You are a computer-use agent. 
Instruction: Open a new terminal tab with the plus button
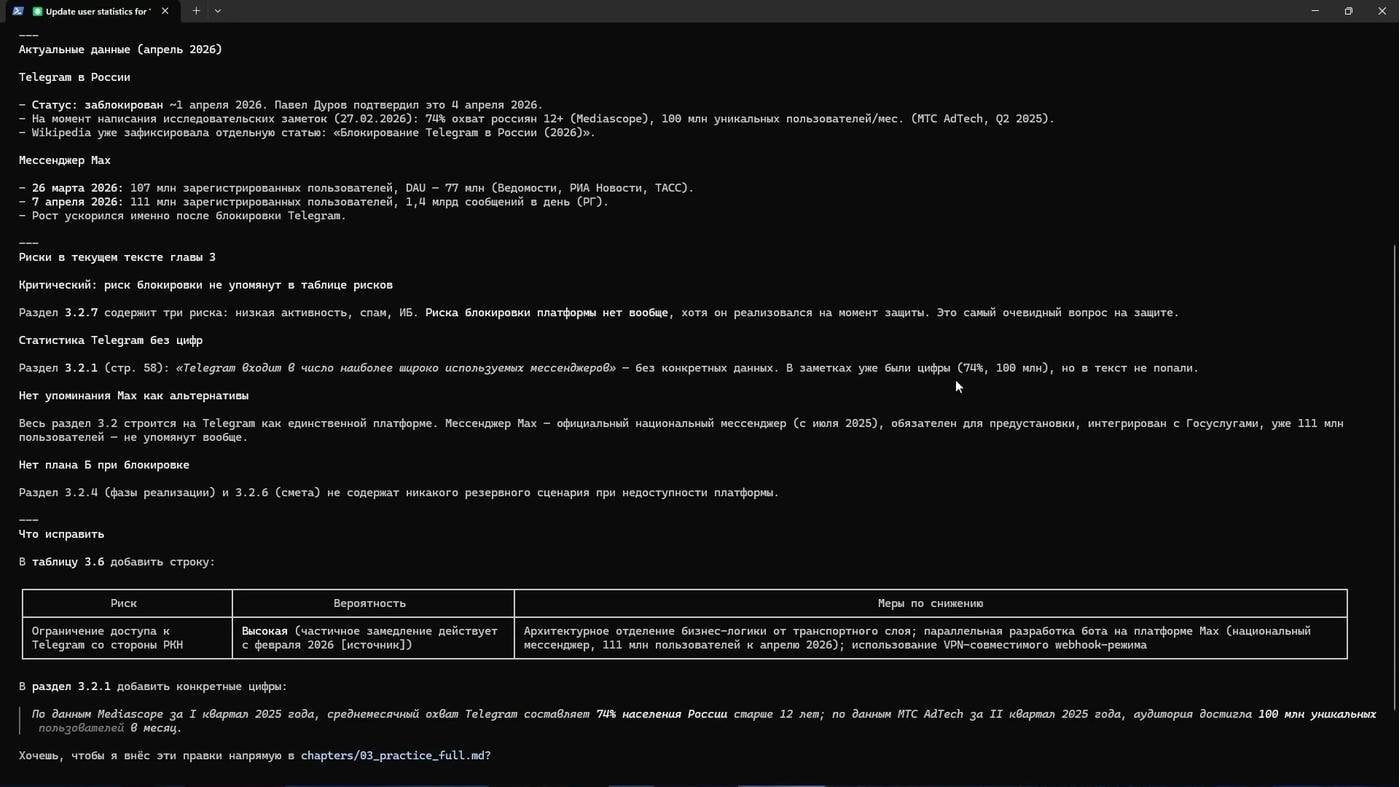pyautogui.click(x=196, y=11)
